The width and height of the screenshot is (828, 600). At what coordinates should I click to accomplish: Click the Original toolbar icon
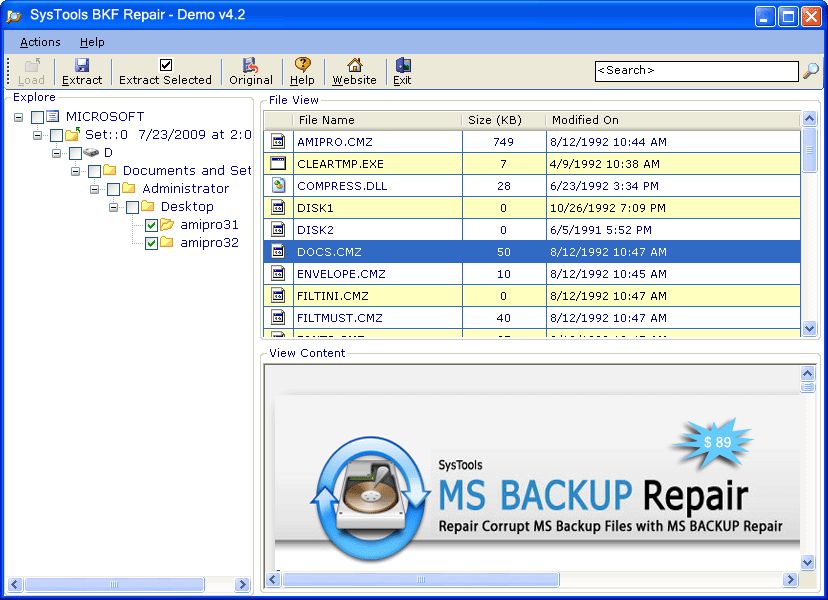[250, 65]
